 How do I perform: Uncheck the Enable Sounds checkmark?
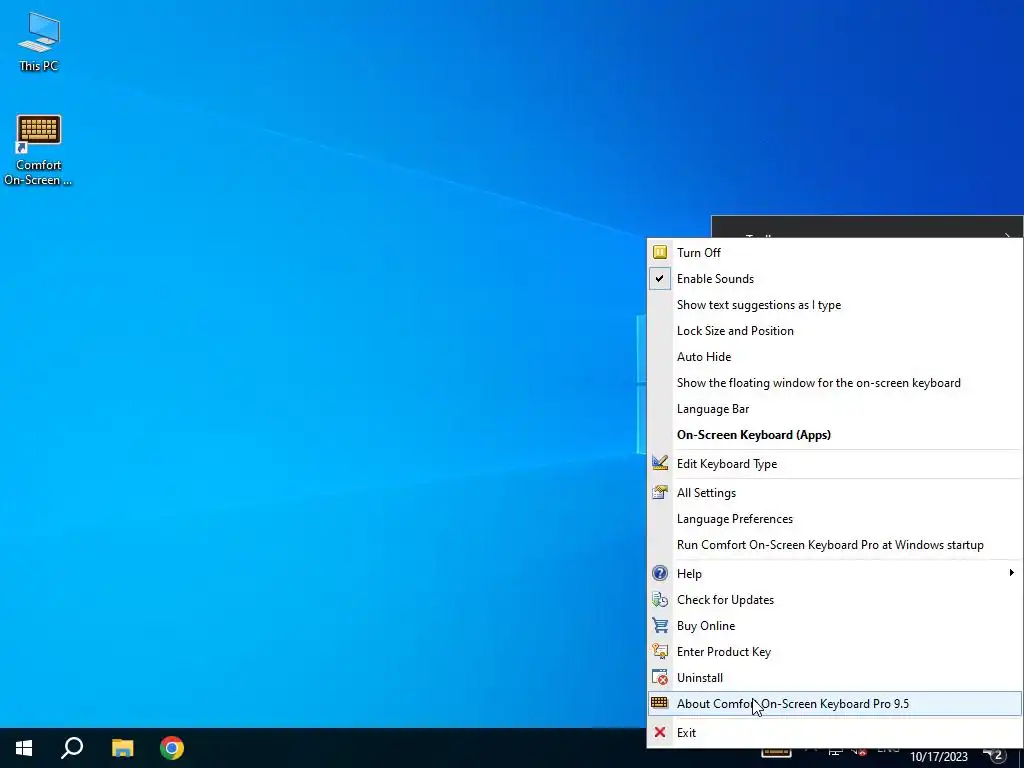tap(660, 279)
